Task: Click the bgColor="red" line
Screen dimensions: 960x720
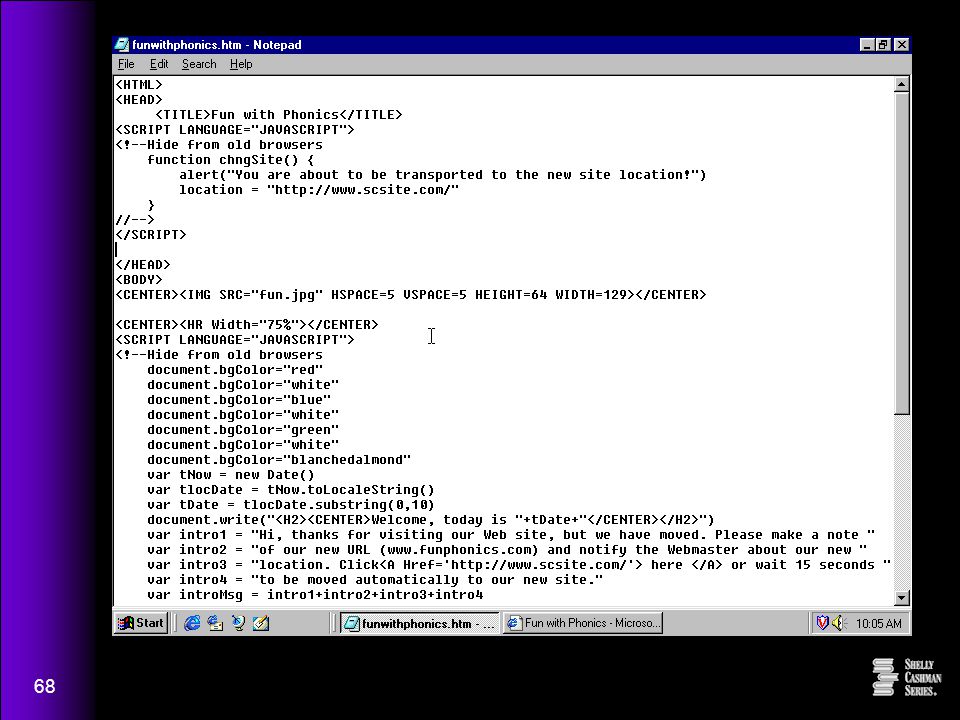Action: point(234,370)
